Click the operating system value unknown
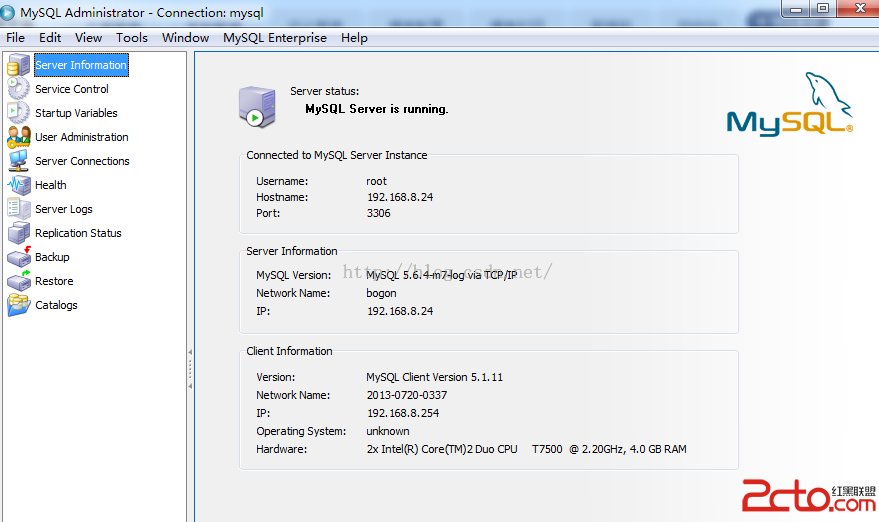This screenshot has width=879, height=522. 388,431
